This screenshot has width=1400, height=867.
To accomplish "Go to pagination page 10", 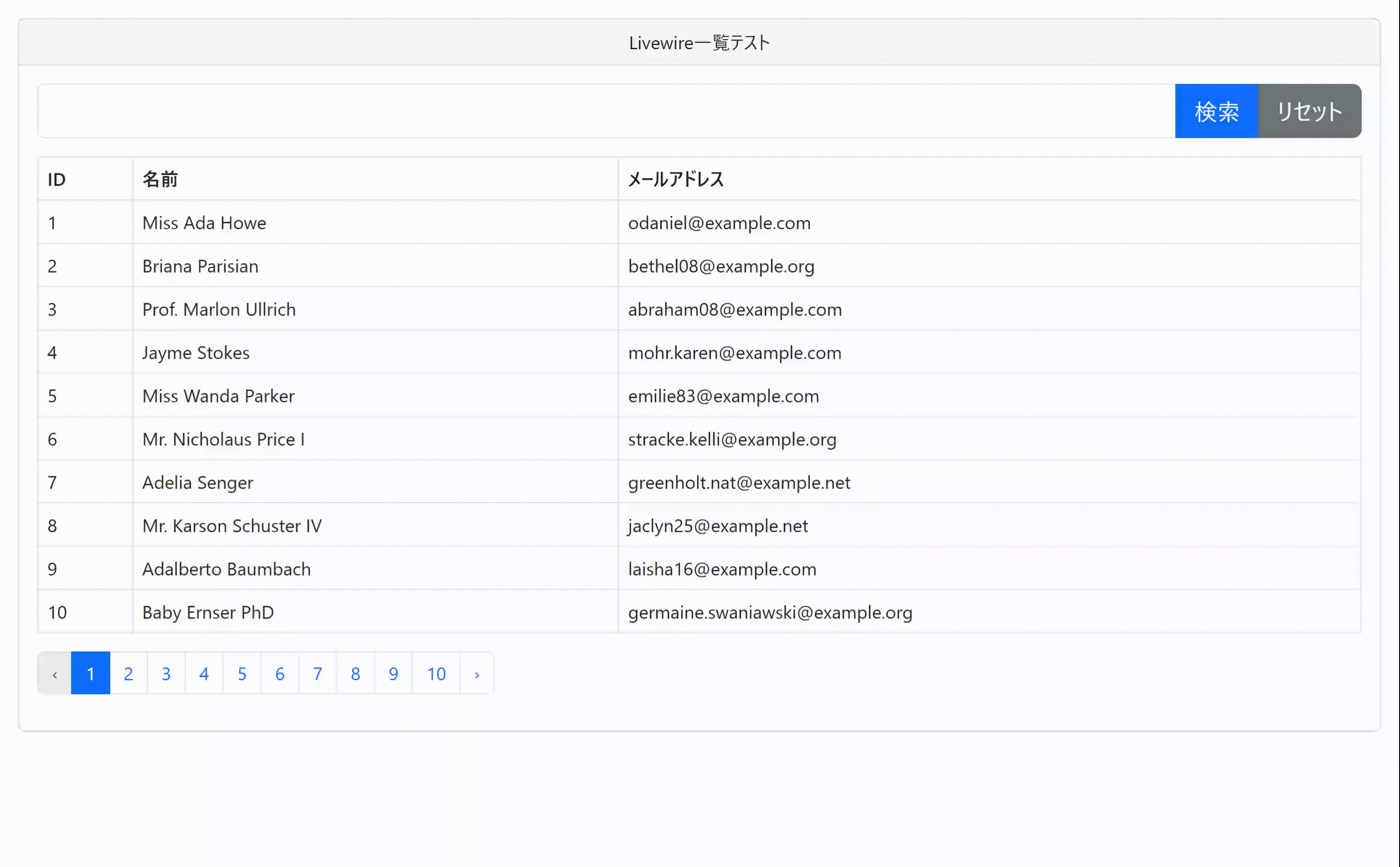I will 436,673.
